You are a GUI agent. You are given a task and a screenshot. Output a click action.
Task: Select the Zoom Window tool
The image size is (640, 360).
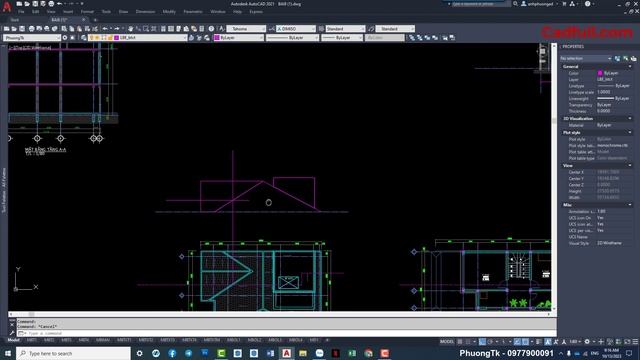(146, 29)
